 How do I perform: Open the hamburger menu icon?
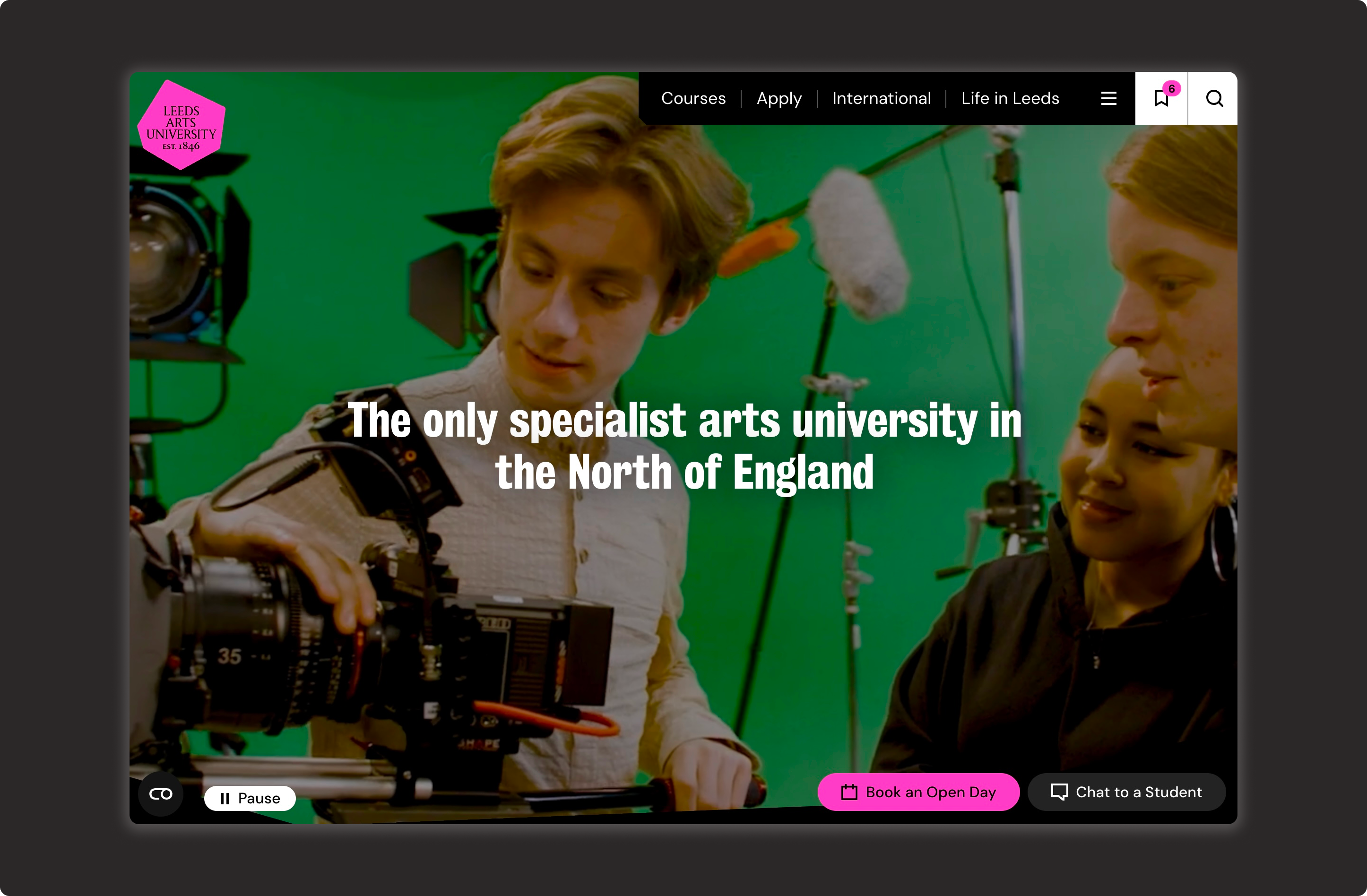tap(1108, 98)
